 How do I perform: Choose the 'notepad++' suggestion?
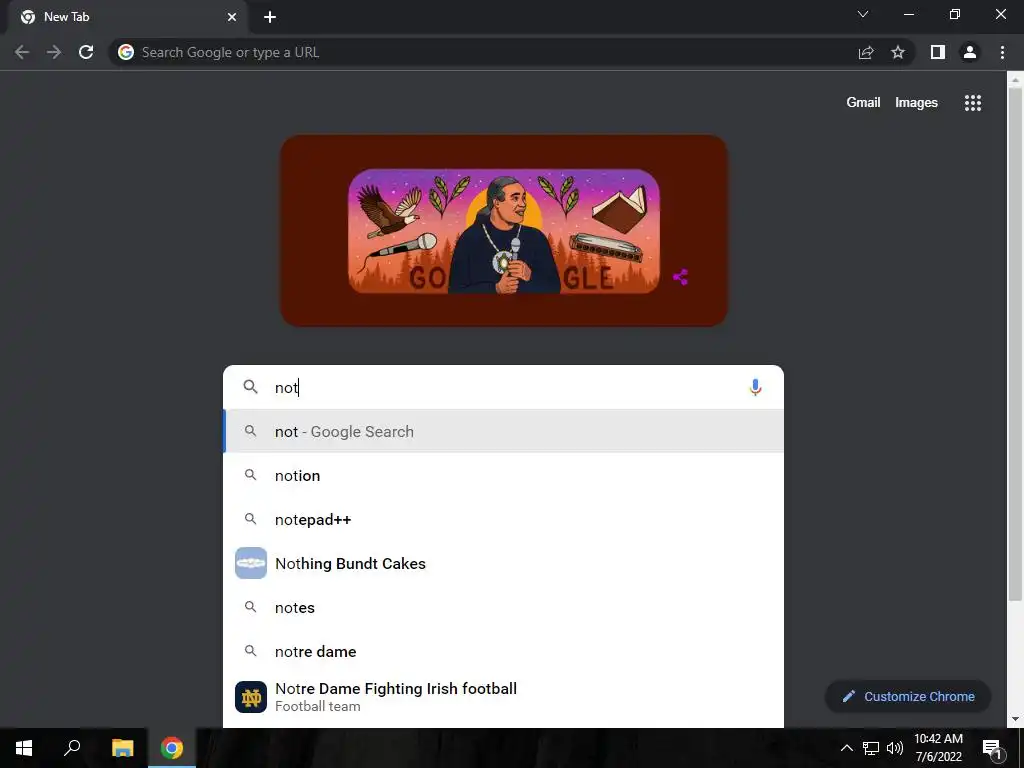click(x=504, y=519)
